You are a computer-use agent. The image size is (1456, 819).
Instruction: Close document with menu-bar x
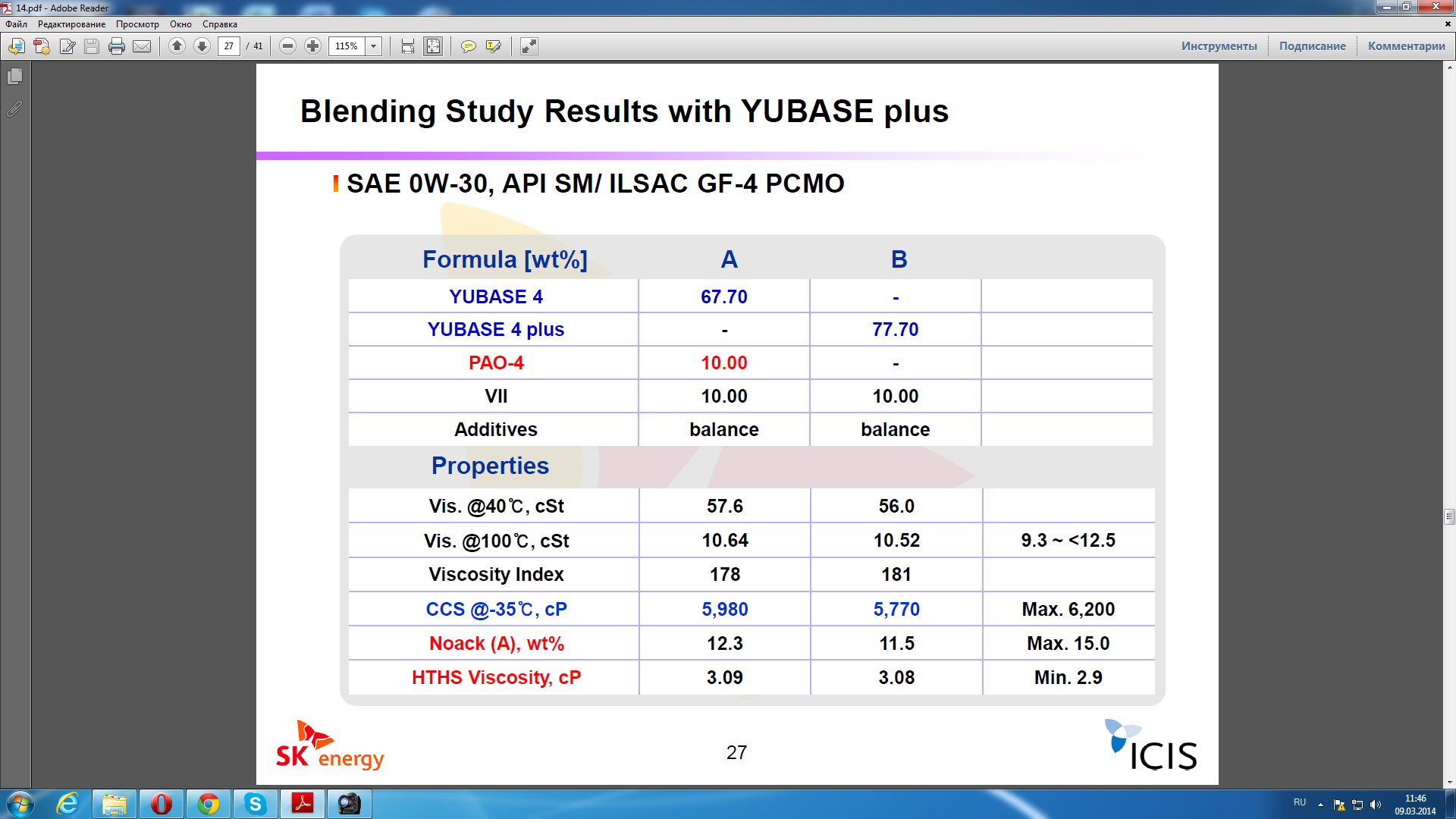1448,24
